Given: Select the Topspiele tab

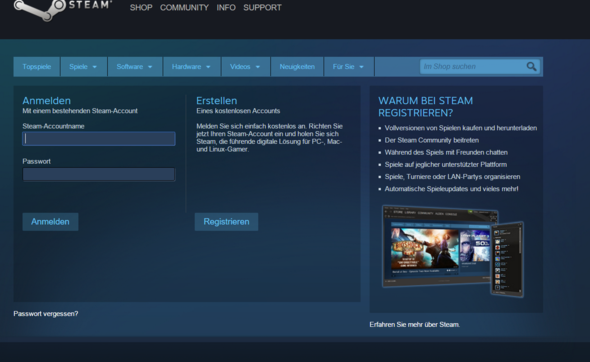Looking at the screenshot, I should tap(36, 67).
